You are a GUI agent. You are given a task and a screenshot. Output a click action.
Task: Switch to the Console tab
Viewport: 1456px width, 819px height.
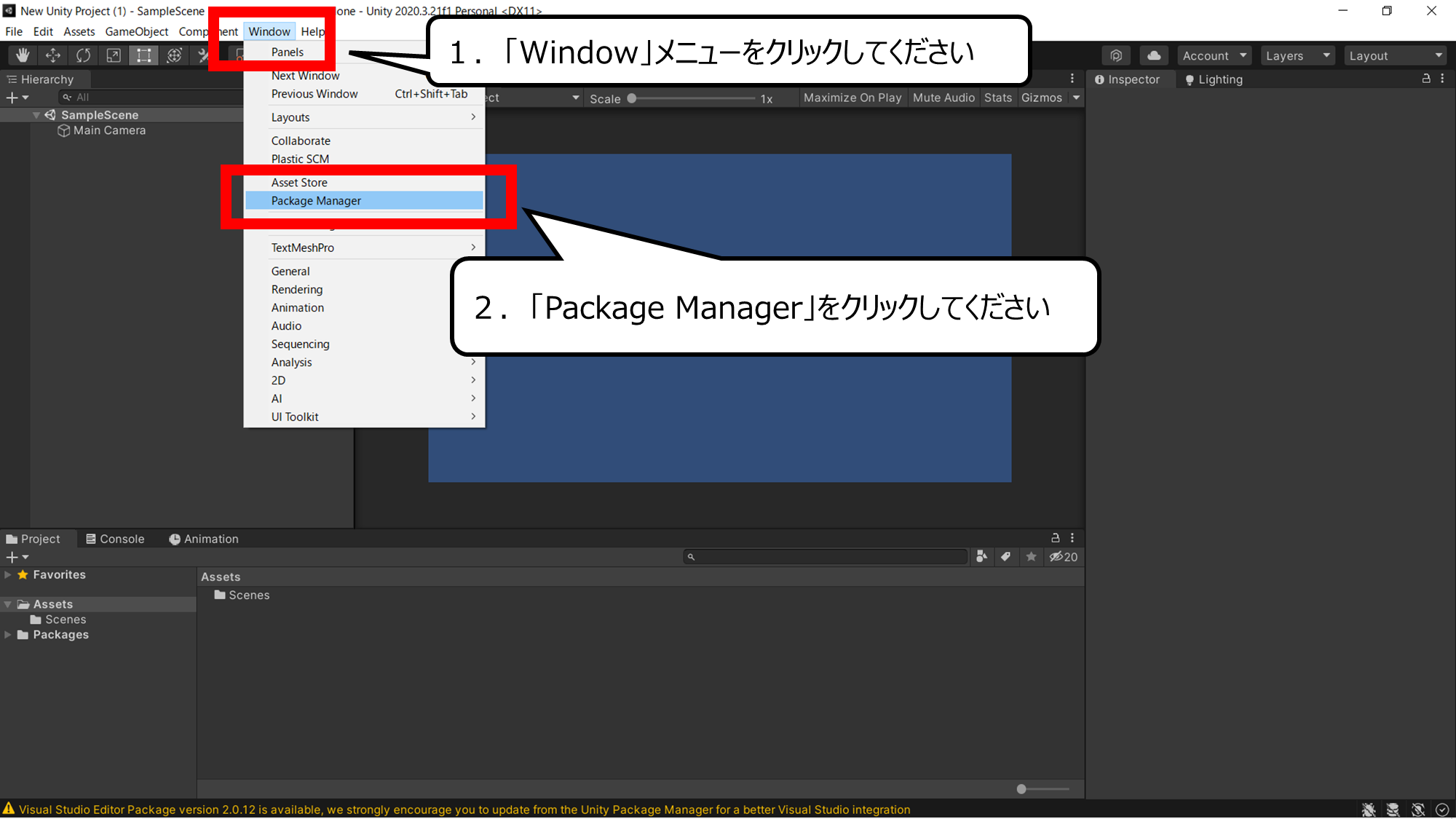pos(115,539)
